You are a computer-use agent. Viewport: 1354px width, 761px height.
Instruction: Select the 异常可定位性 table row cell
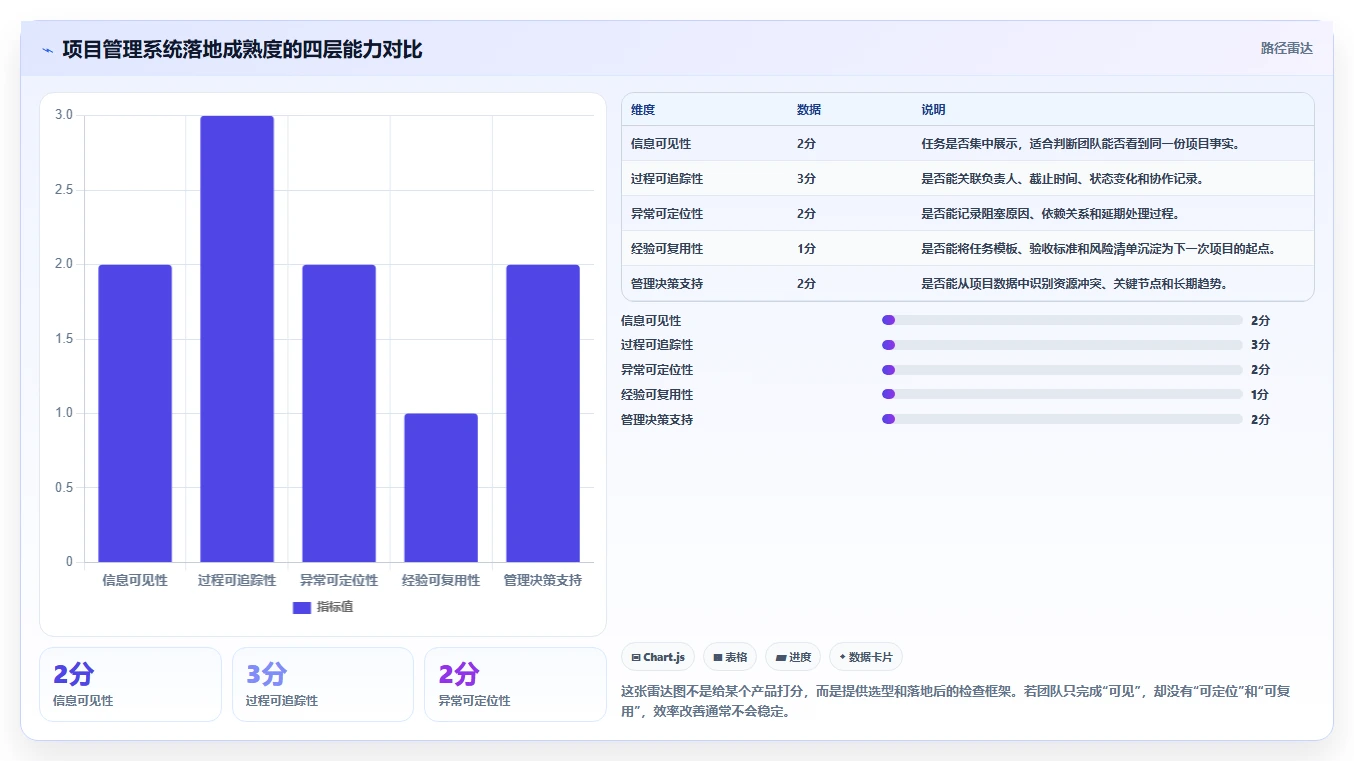pos(667,214)
